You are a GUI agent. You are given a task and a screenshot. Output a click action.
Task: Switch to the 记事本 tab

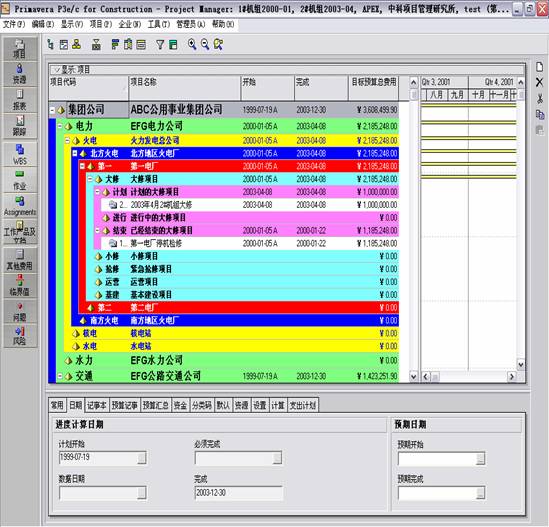click(97, 405)
